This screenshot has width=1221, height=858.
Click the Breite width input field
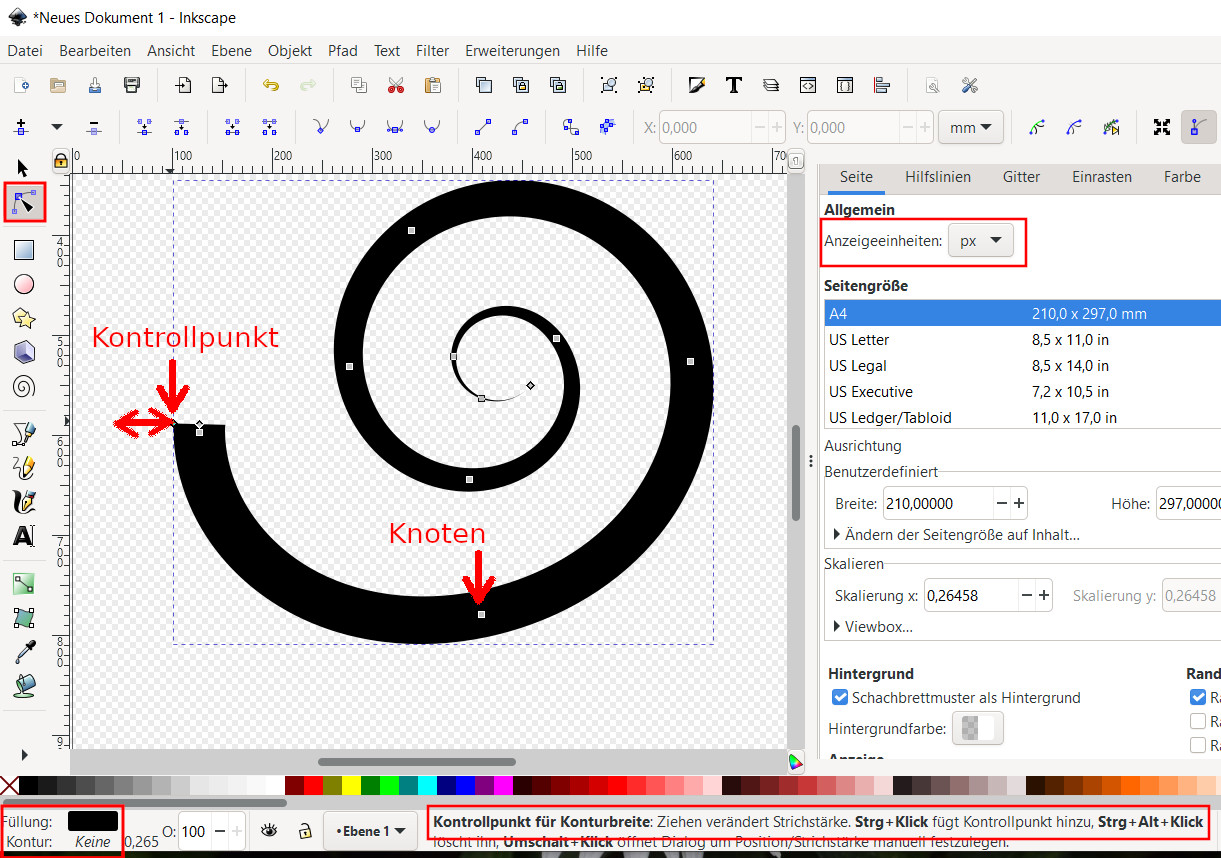click(938, 503)
